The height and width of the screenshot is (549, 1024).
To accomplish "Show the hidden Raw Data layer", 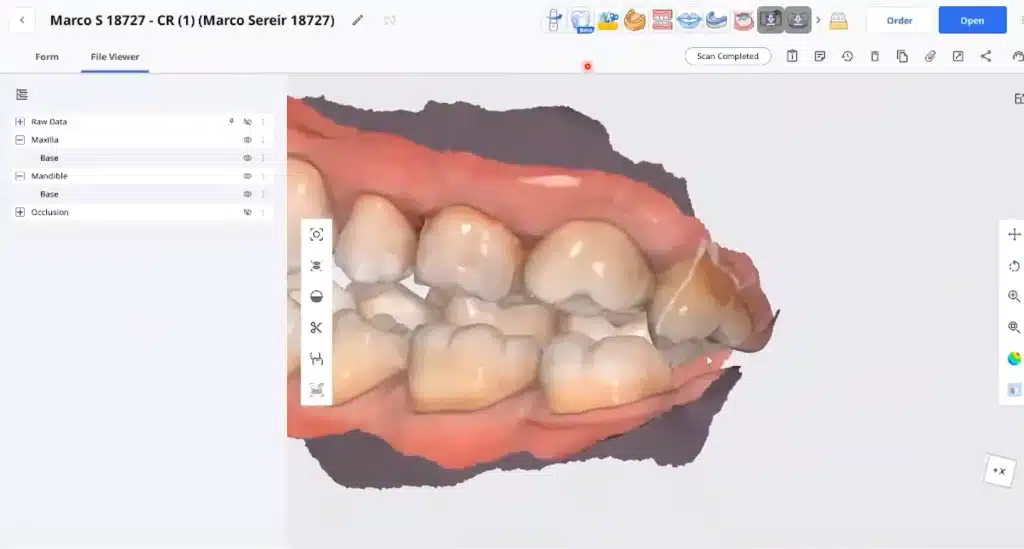I will pyautogui.click(x=248, y=121).
